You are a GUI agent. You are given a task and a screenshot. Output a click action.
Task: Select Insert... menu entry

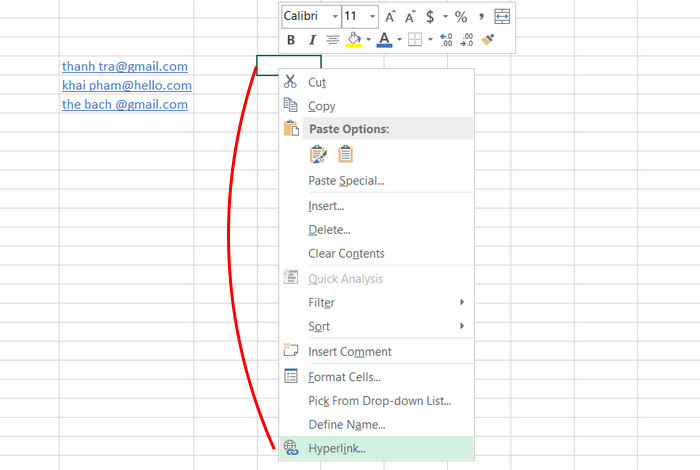click(x=377, y=206)
